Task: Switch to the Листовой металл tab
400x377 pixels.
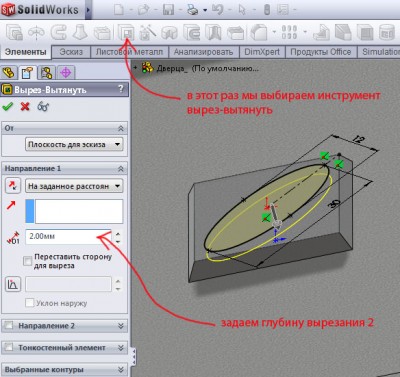Action: (129, 52)
